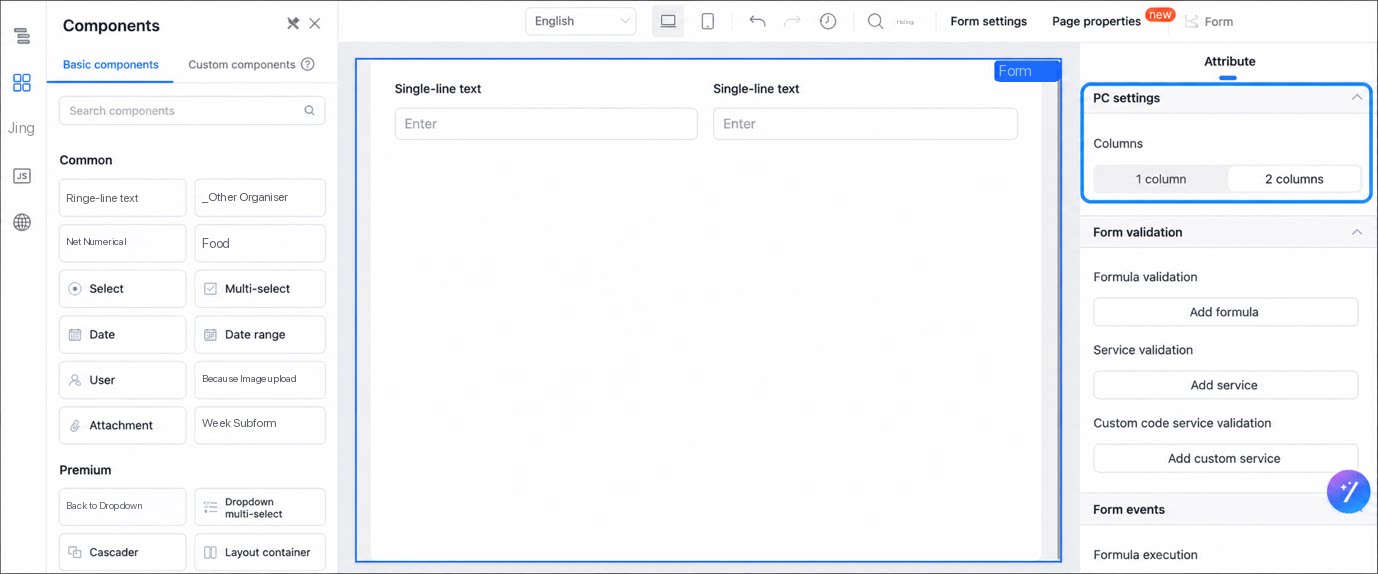Switch to desktop PC preview
1378x574 pixels.
click(x=668, y=21)
